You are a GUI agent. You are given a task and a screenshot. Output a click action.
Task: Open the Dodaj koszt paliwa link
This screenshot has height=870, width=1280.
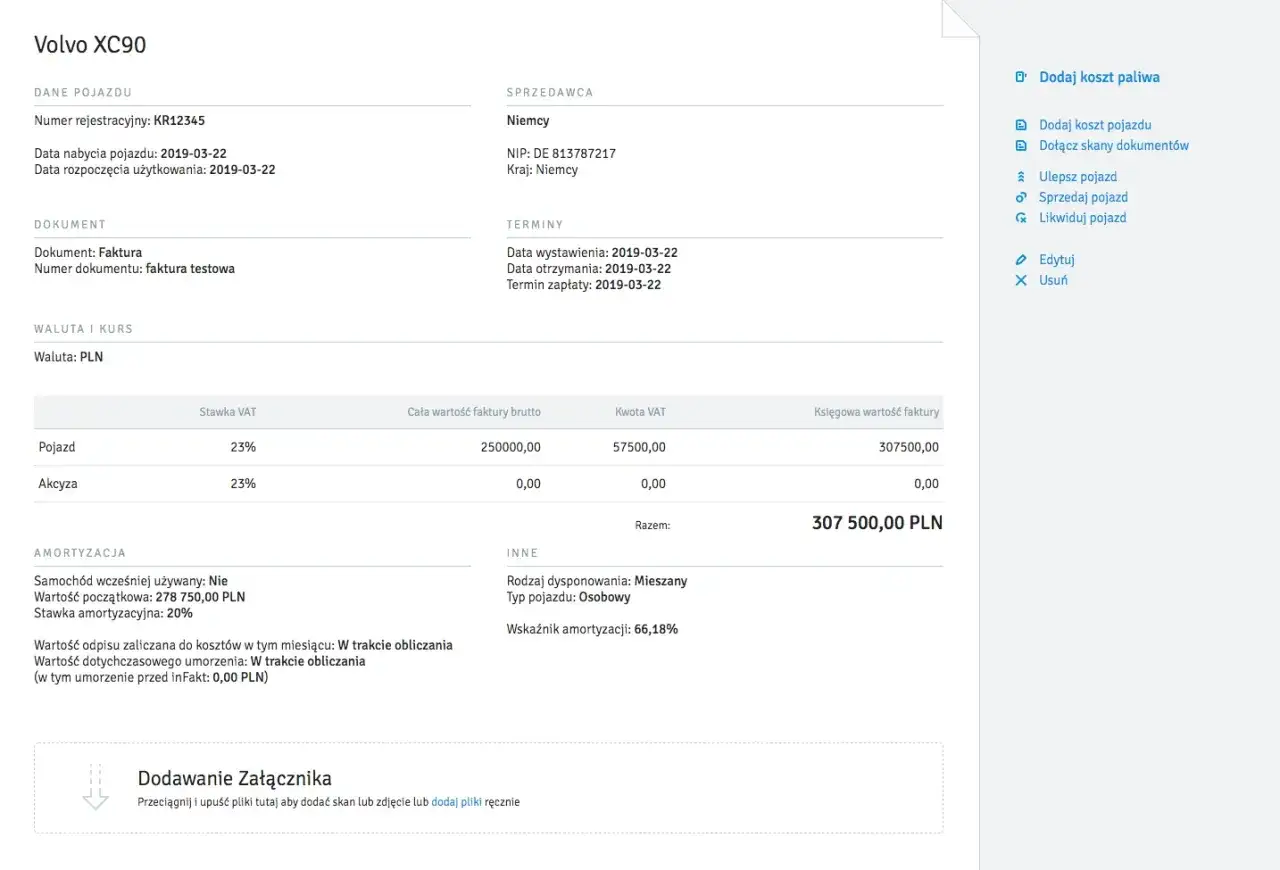click(1099, 77)
